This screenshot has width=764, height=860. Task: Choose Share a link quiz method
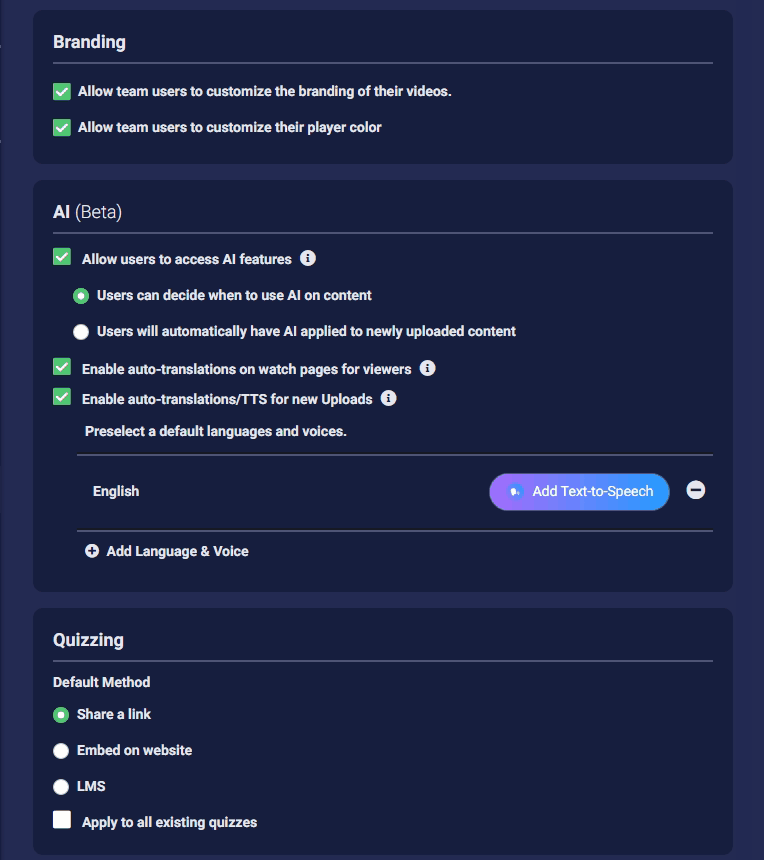coord(61,715)
